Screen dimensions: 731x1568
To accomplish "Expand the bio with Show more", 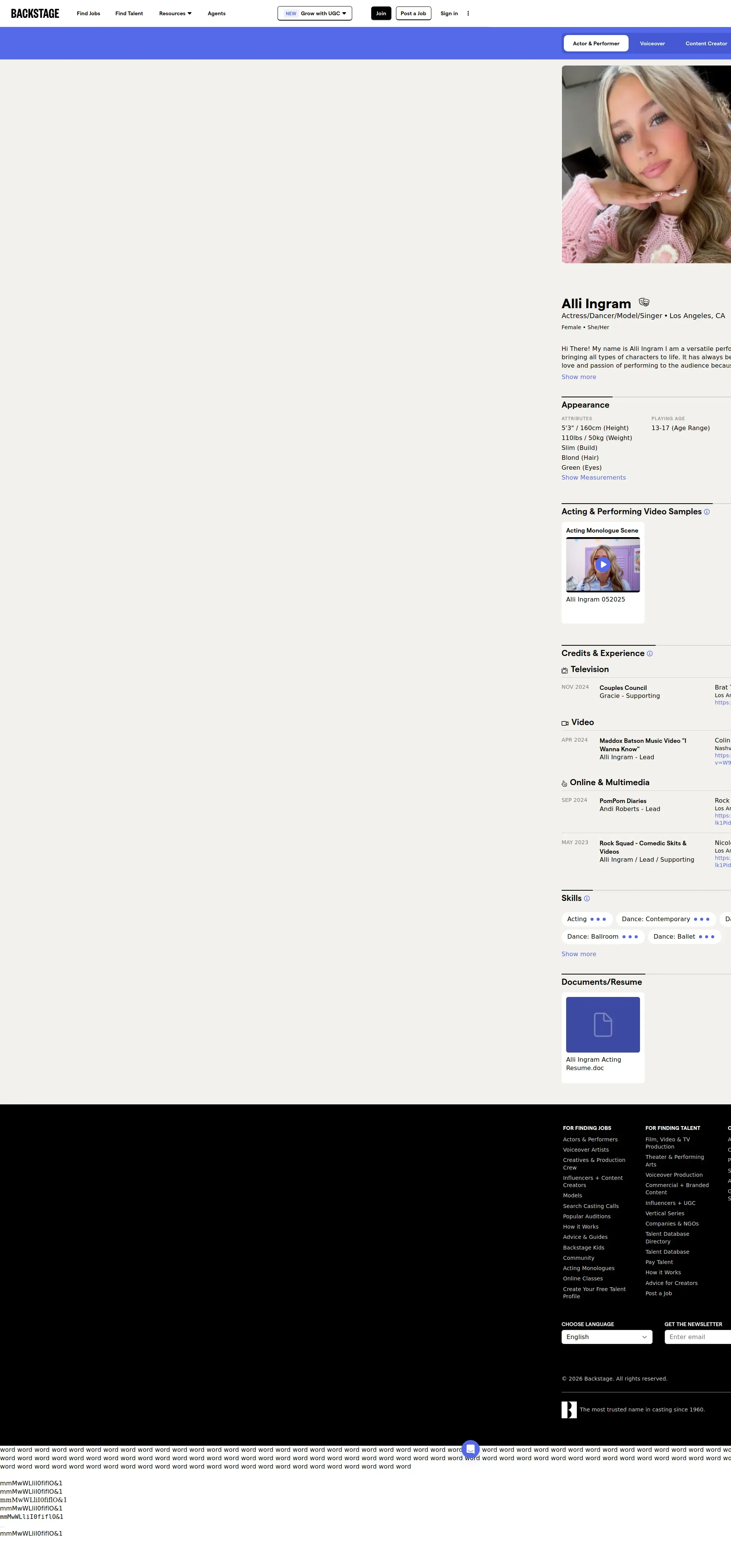I will [578, 377].
